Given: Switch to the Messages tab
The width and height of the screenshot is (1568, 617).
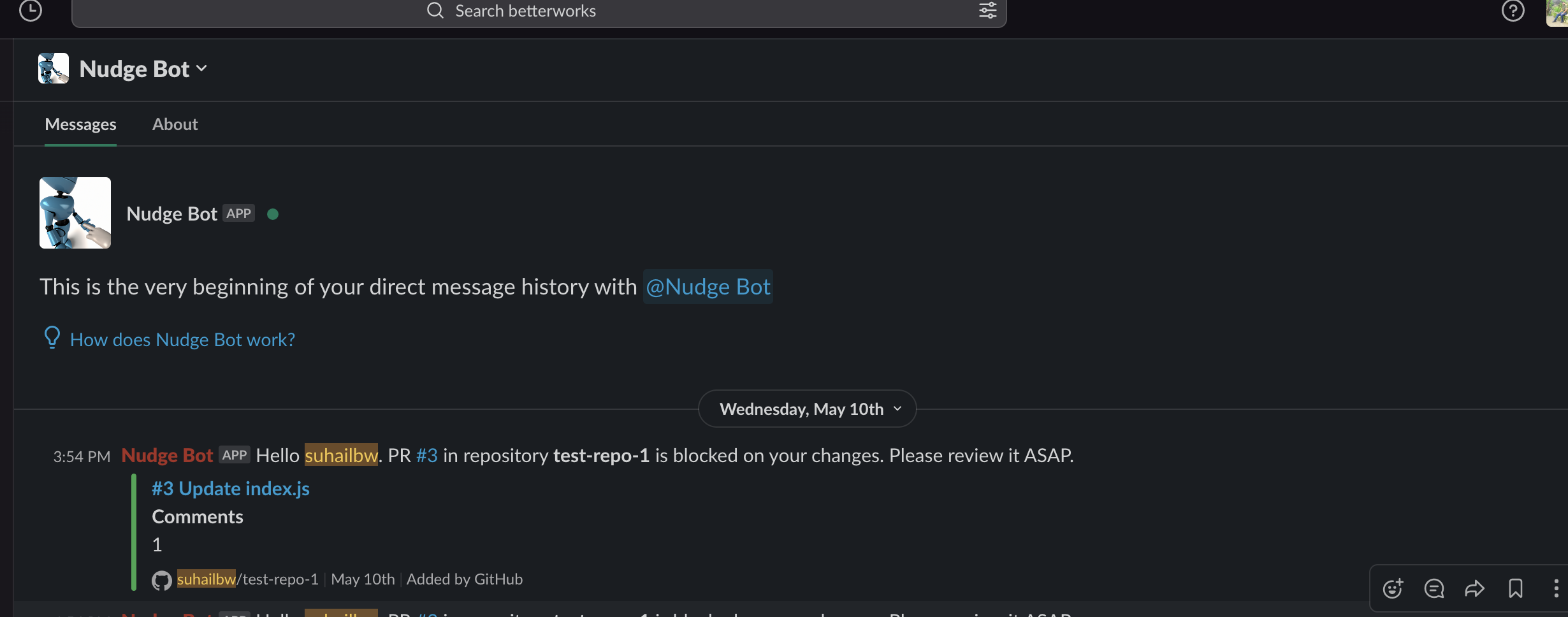Looking at the screenshot, I should pos(80,124).
